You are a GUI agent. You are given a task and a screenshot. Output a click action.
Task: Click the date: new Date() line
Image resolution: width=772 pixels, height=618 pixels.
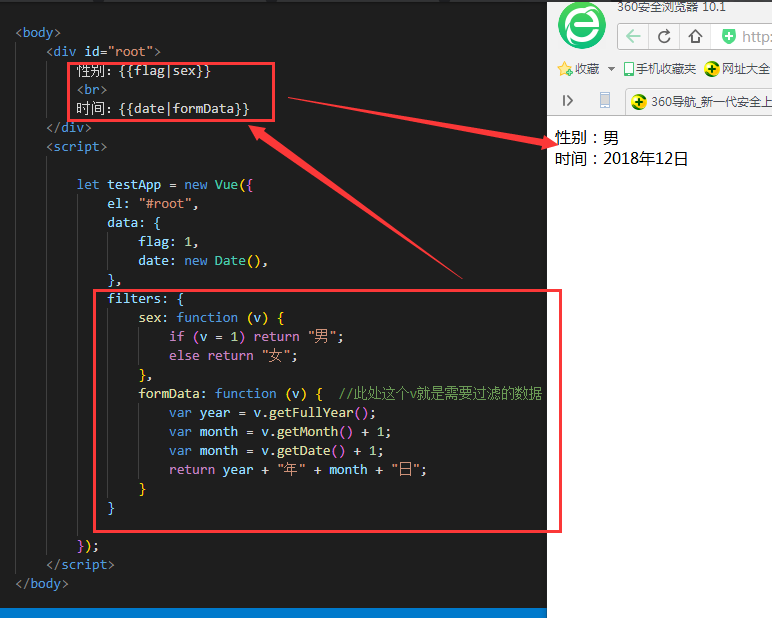click(203, 260)
